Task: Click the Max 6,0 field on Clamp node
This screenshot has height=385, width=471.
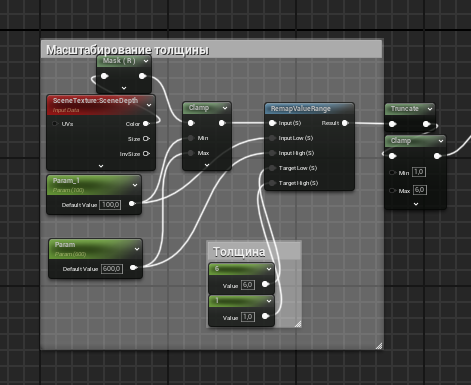Action: (419, 190)
